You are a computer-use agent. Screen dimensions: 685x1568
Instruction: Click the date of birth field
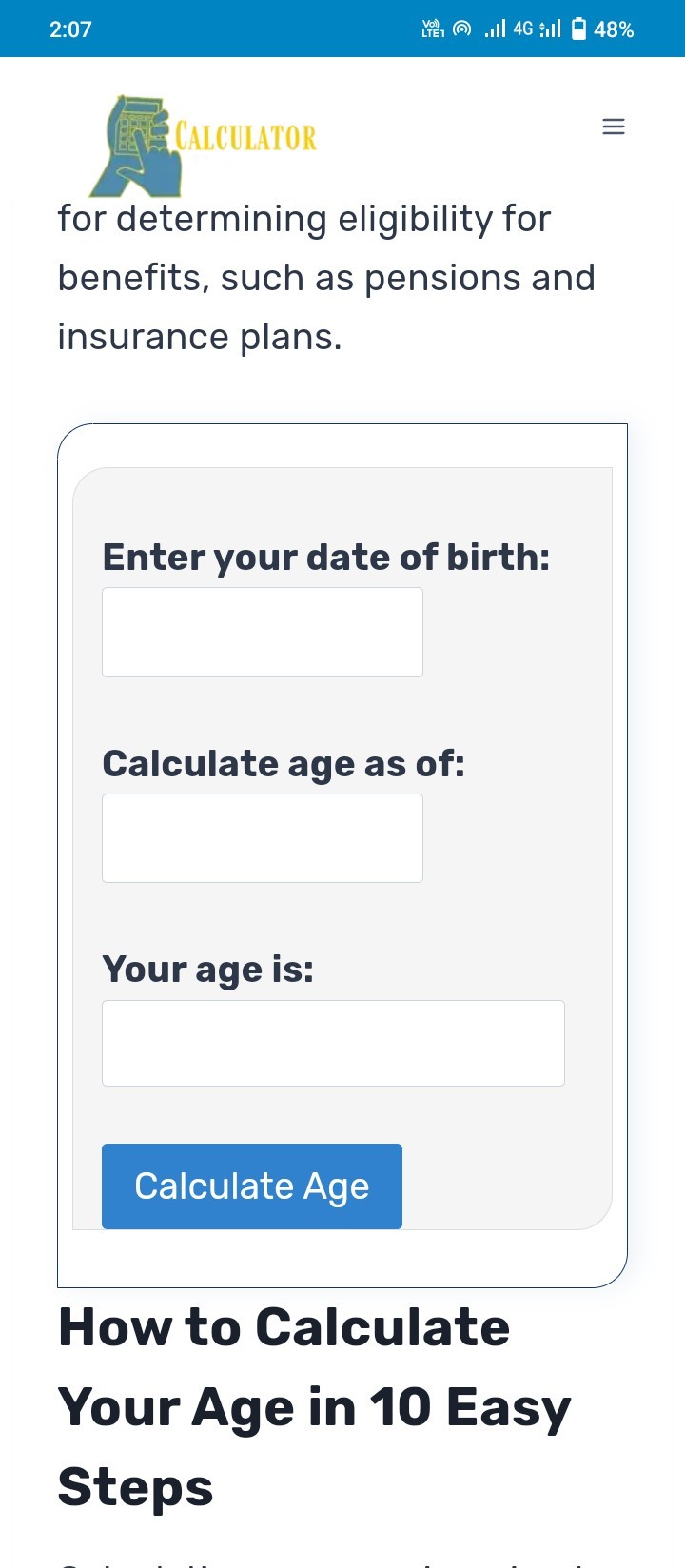[x=263, y=632]
